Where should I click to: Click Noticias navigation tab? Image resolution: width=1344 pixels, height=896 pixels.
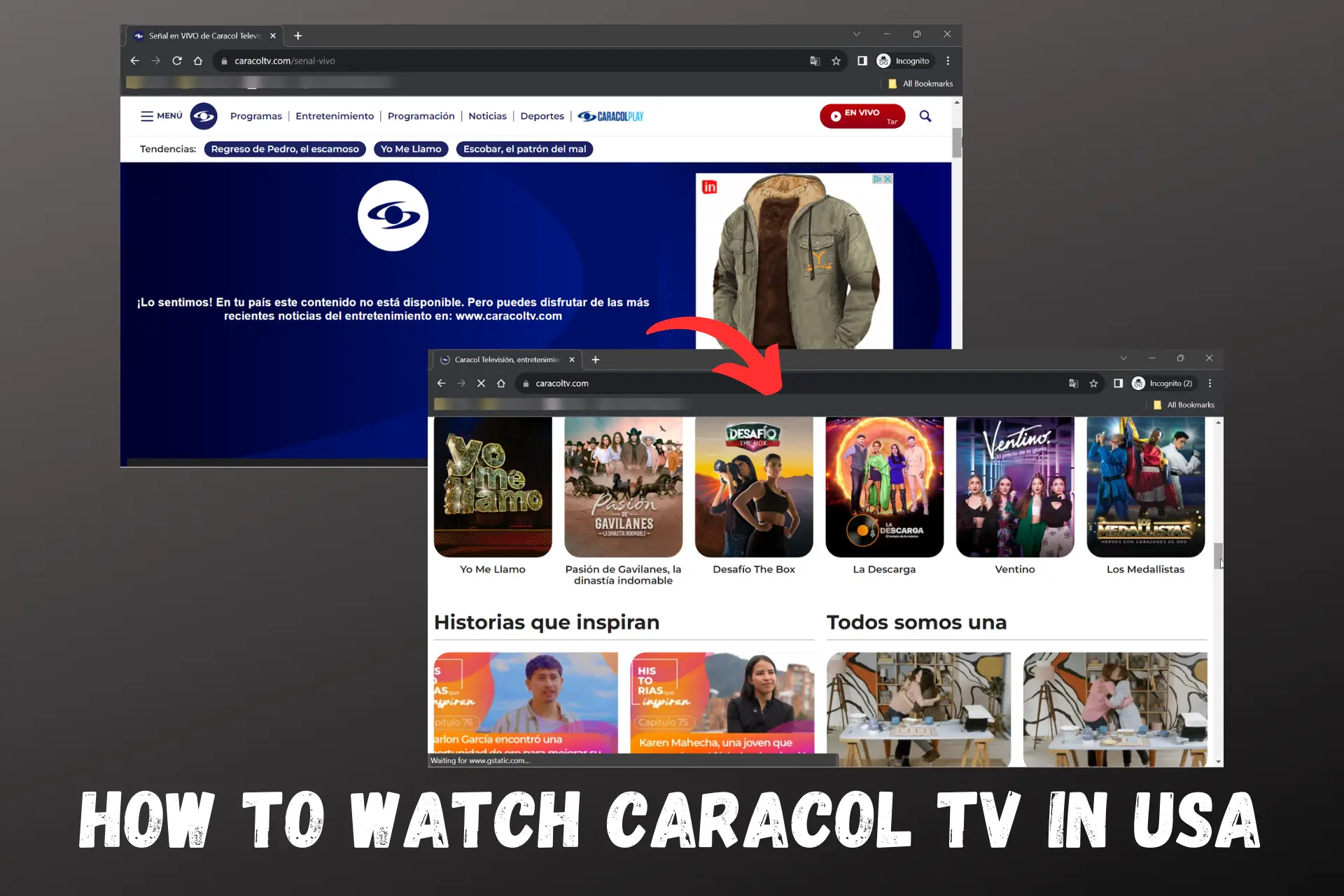pyautogui.click(x=487, y=115)
